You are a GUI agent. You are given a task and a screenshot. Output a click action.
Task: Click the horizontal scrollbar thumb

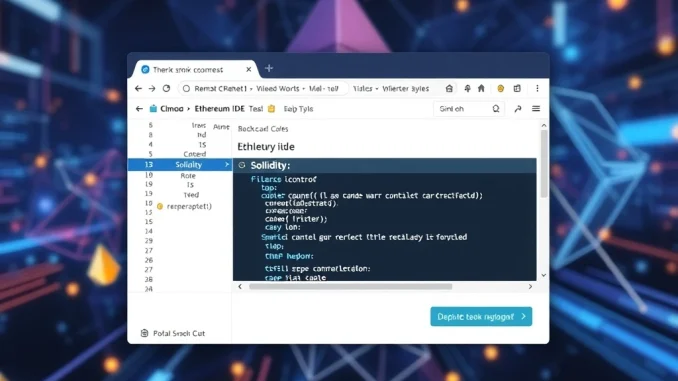351,286
